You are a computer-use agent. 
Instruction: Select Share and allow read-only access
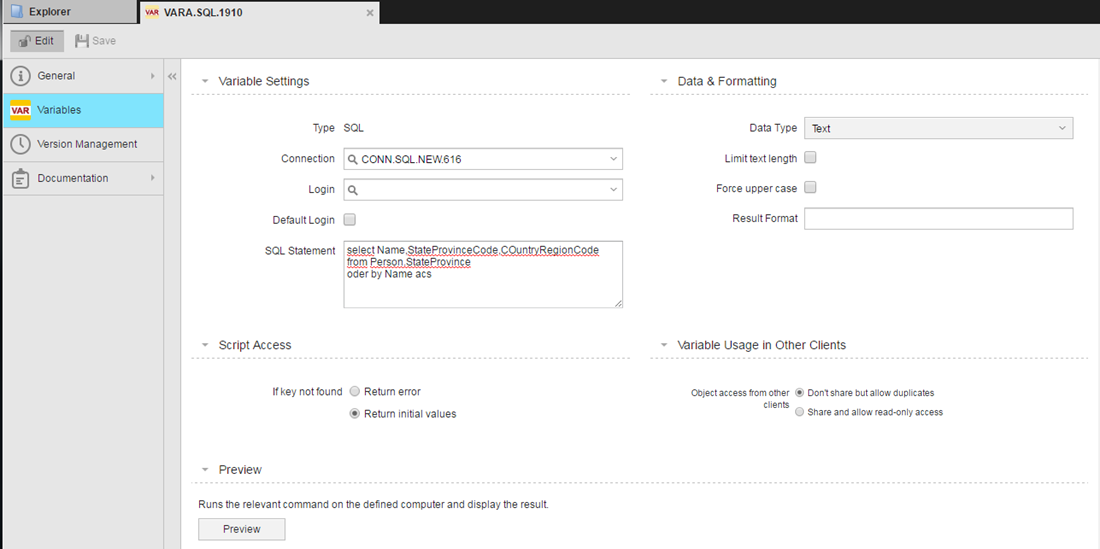tap(799, 412)
